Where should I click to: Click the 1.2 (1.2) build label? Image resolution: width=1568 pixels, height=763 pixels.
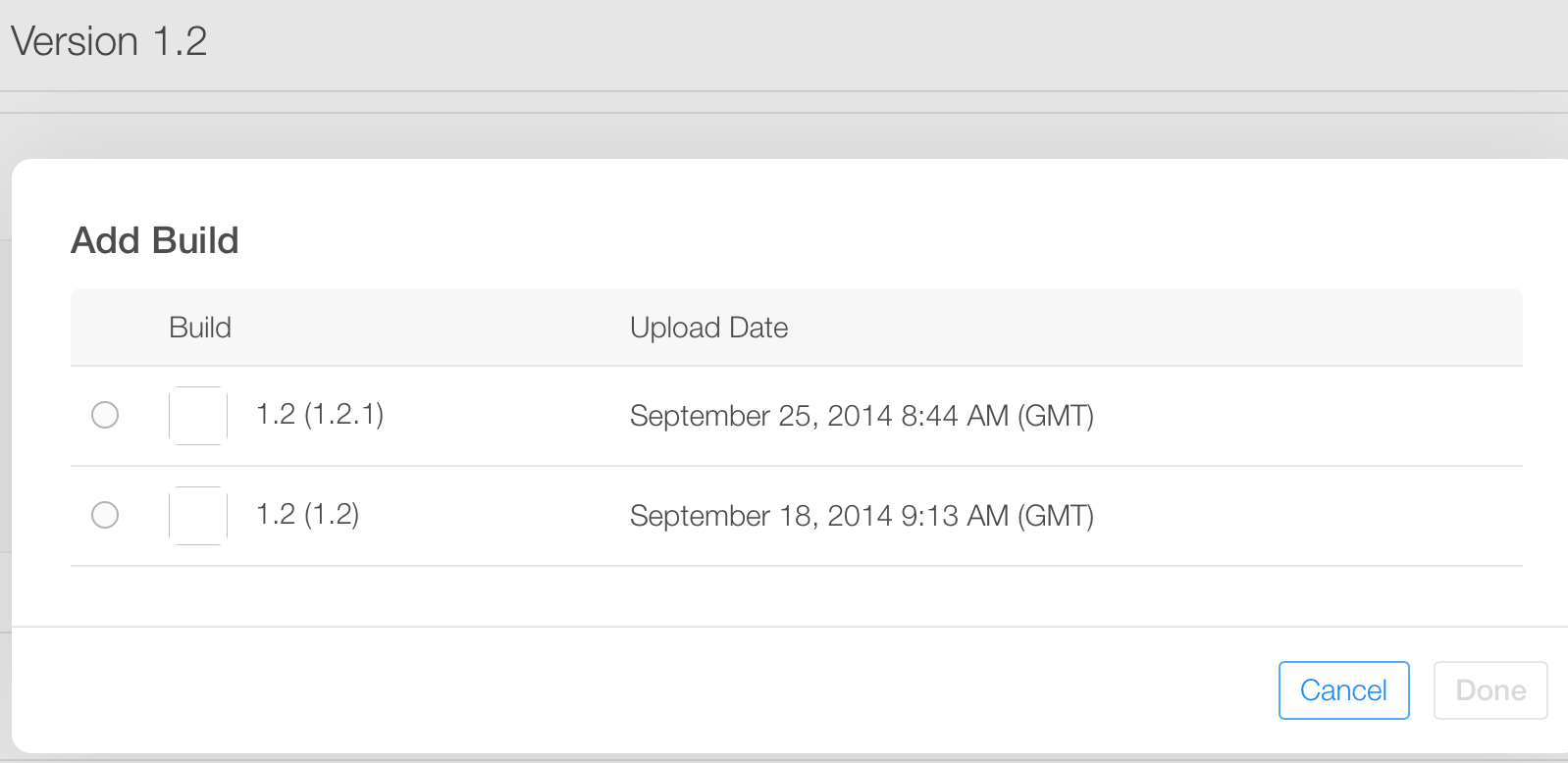click(307, 515)
